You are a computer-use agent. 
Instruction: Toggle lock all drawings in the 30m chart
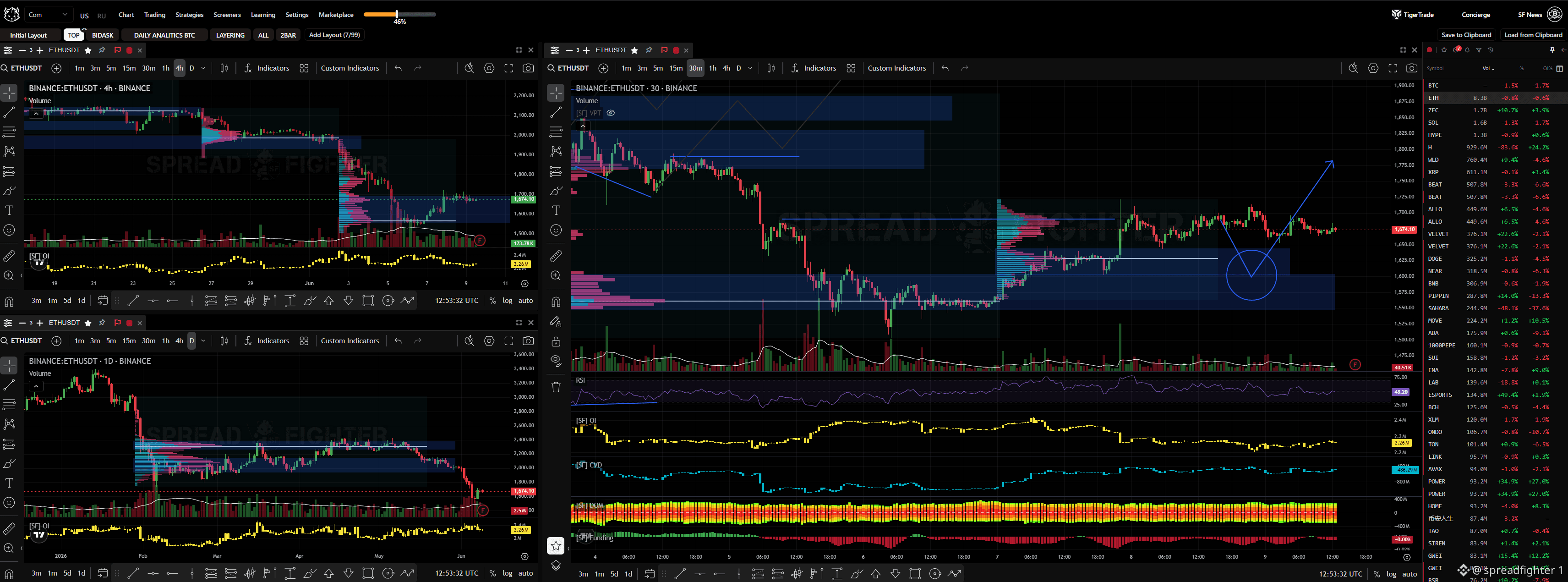556,341
